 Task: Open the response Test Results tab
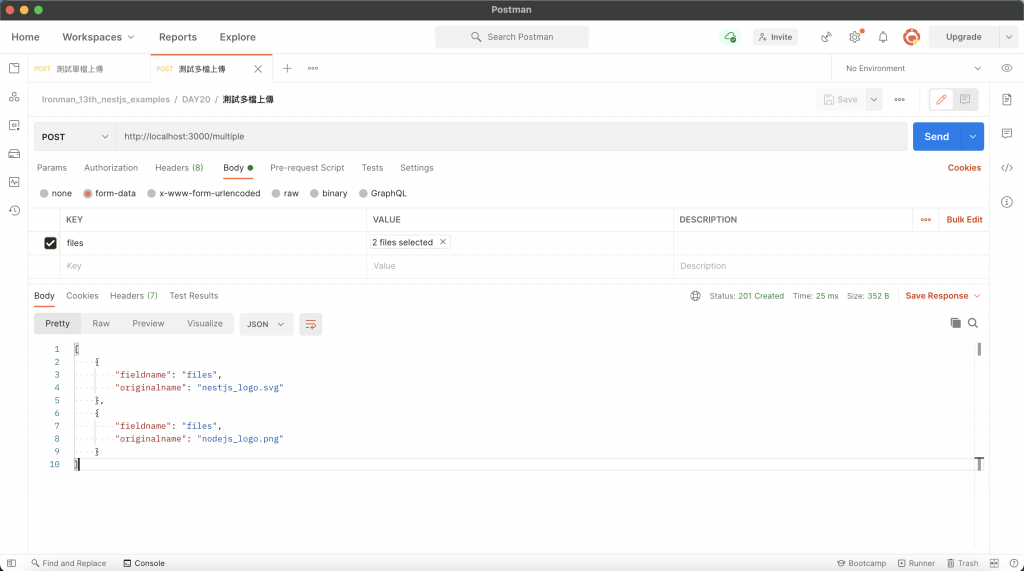pos(194,296)
